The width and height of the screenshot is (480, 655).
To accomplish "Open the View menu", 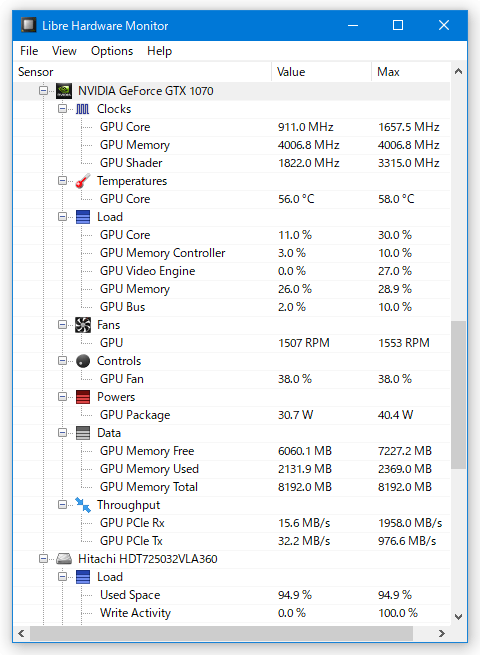I will coord(64,51).
